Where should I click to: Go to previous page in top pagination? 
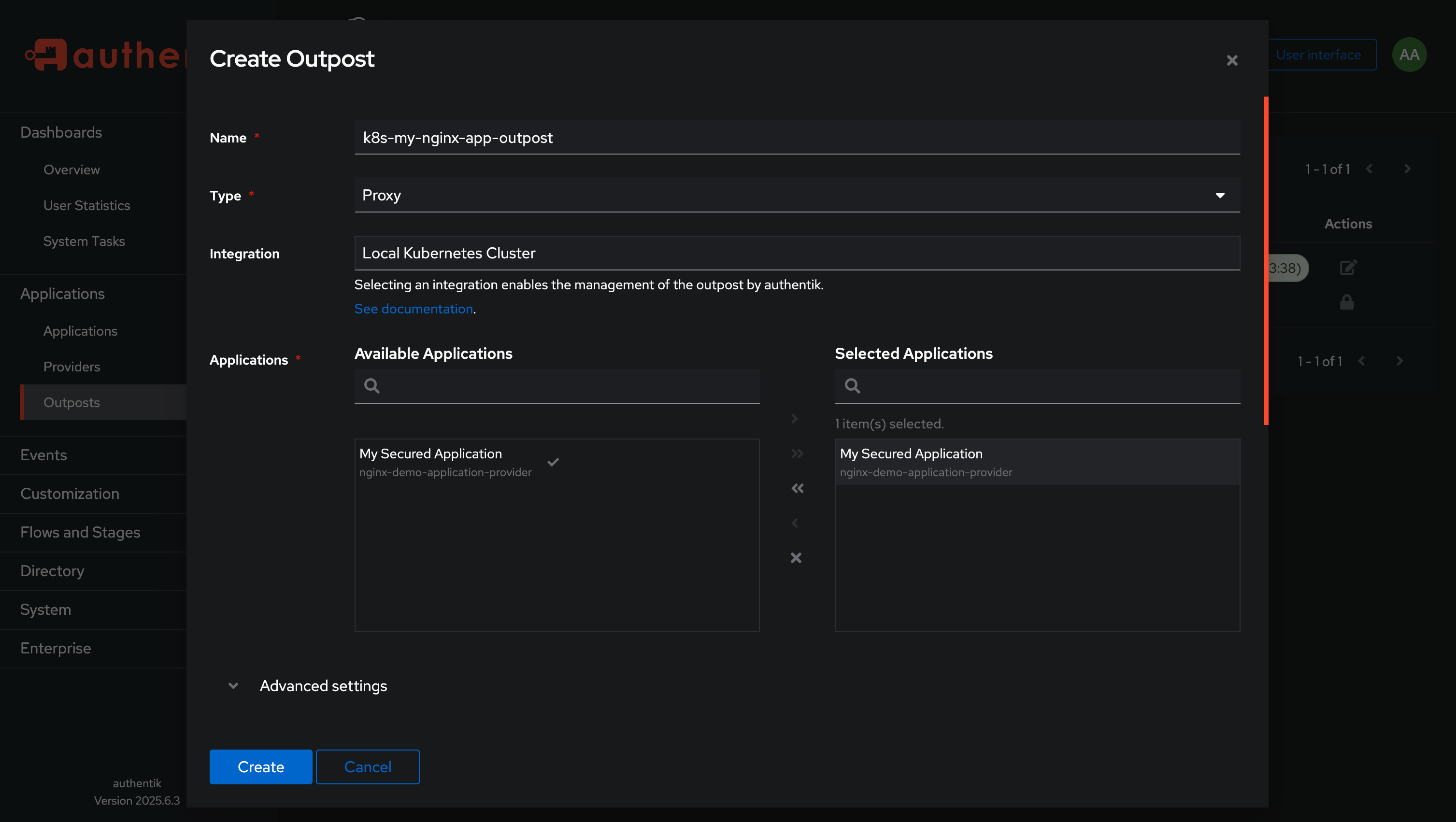pyautogui.click(x=1369, y=169)
